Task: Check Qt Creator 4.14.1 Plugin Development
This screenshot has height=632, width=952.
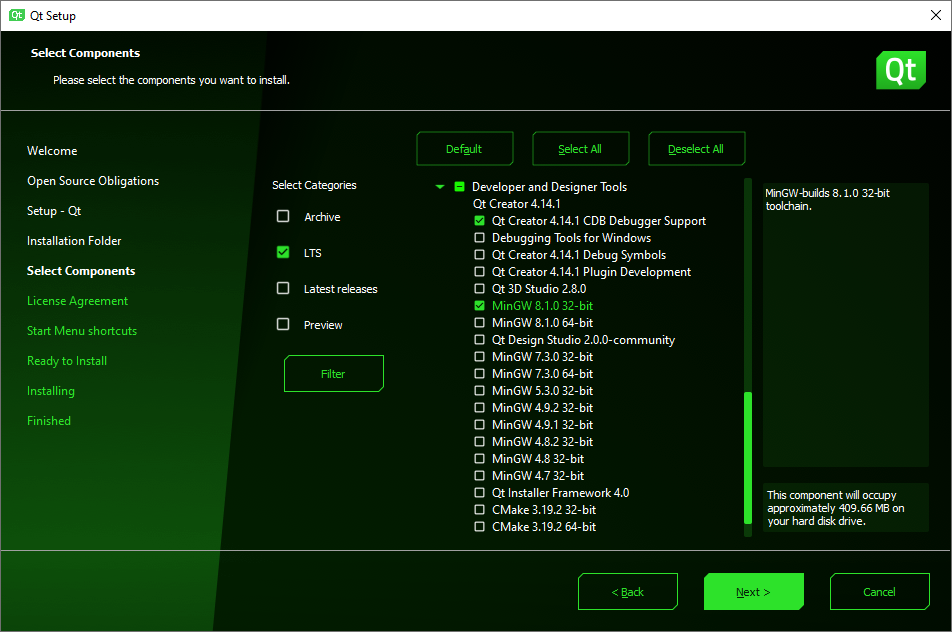Action: [x=480, y=271]
